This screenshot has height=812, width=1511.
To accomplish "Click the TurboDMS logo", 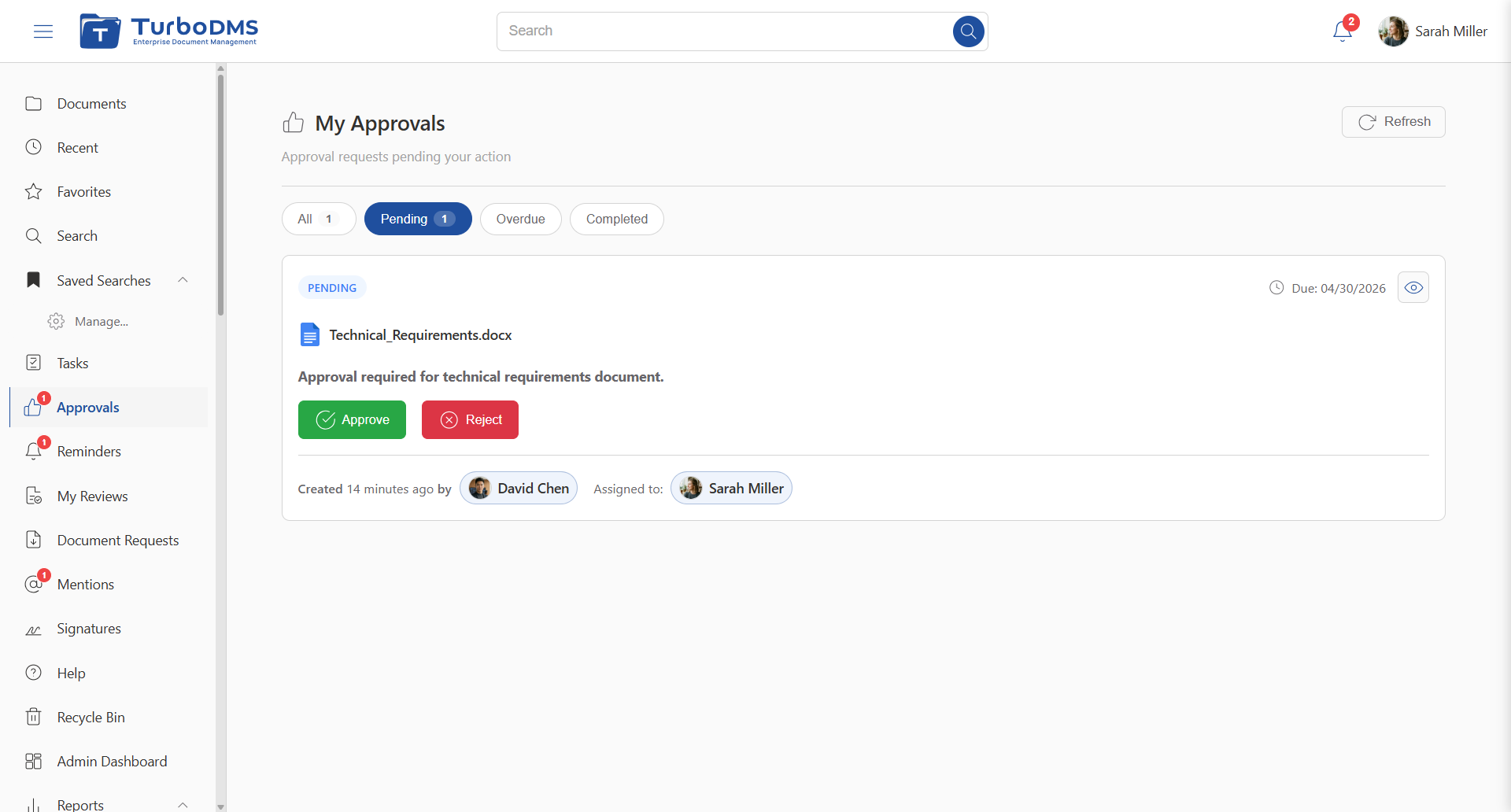I will pyautogui.click(x=169, y=31).
